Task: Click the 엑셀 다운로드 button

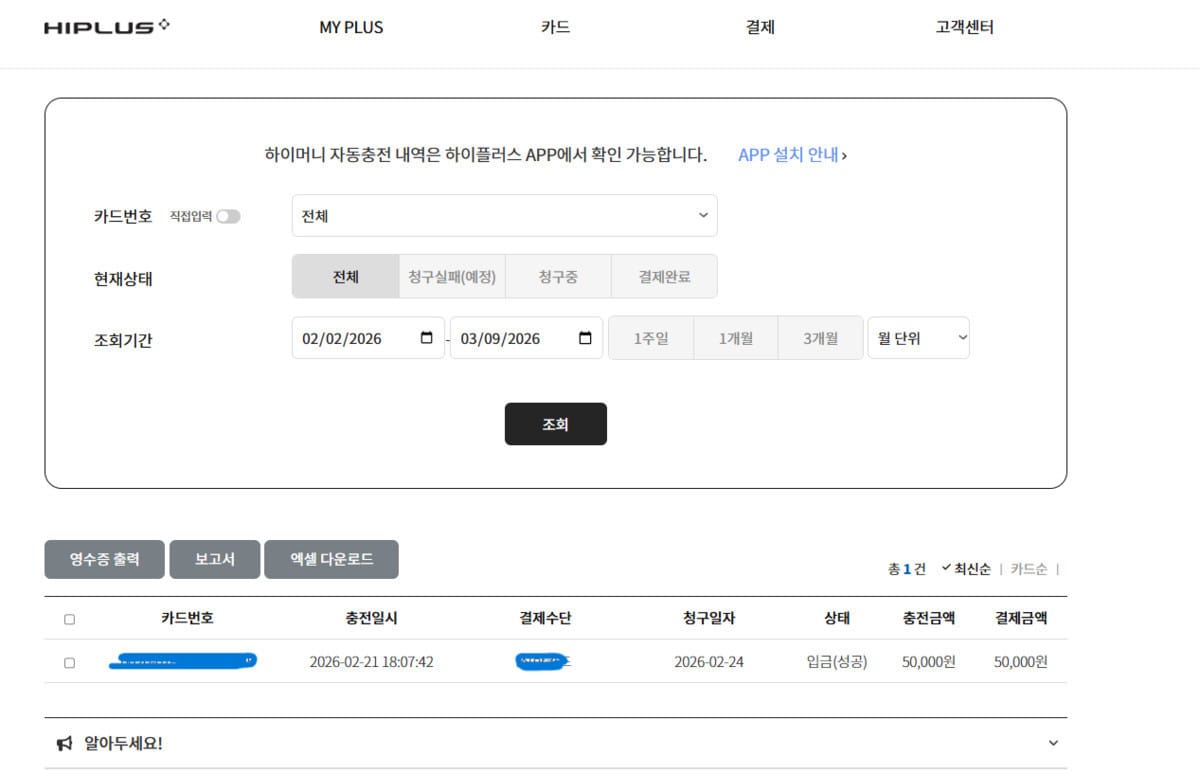Action: coord(331,559)
